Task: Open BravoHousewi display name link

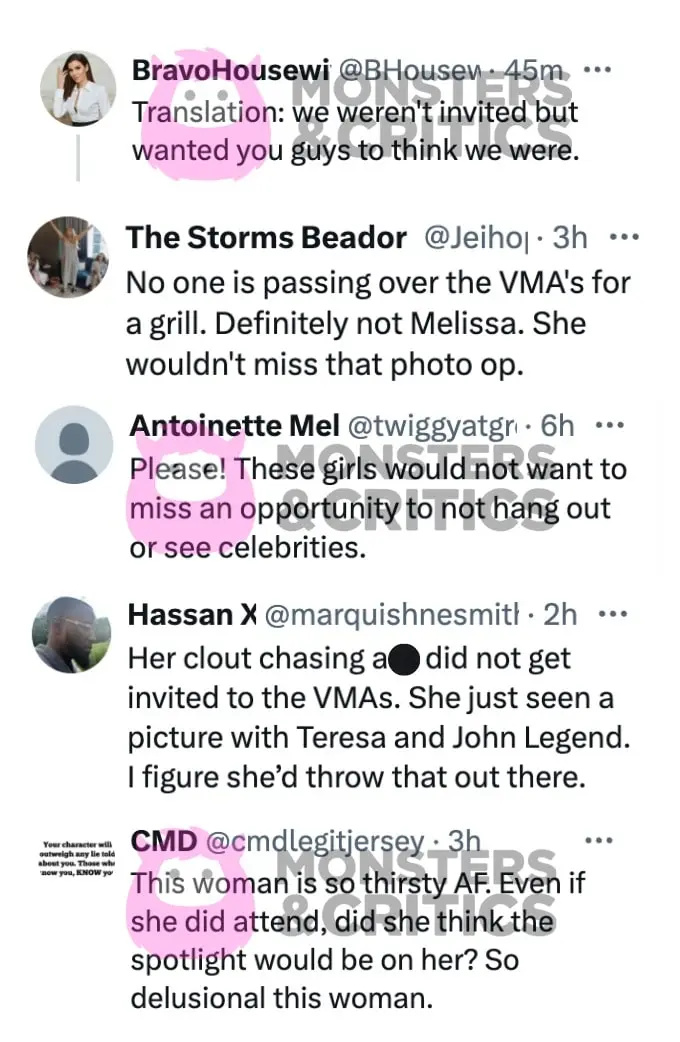Action: [231, 70]
